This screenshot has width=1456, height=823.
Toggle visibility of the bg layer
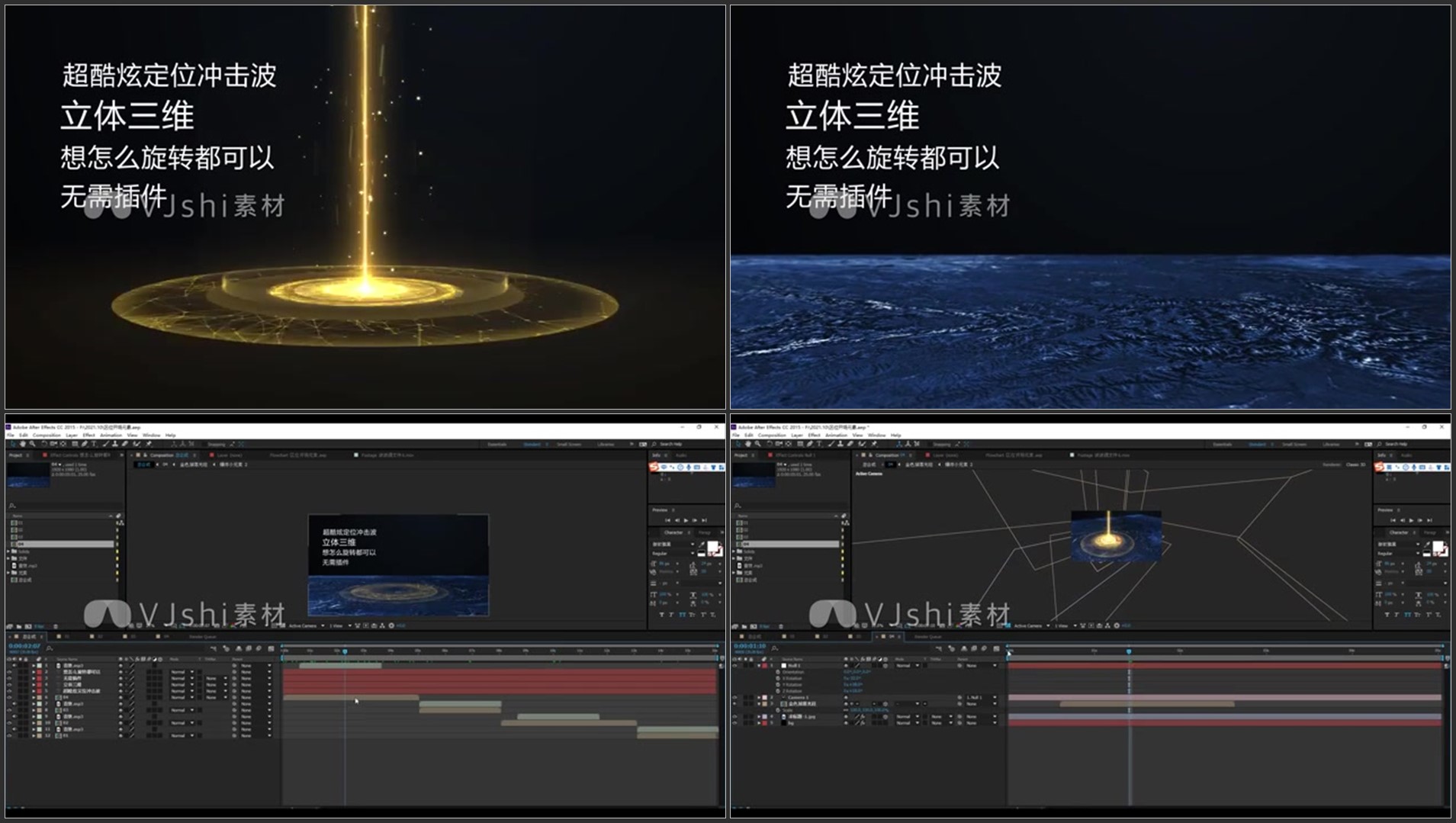click(x=735, y=723)
